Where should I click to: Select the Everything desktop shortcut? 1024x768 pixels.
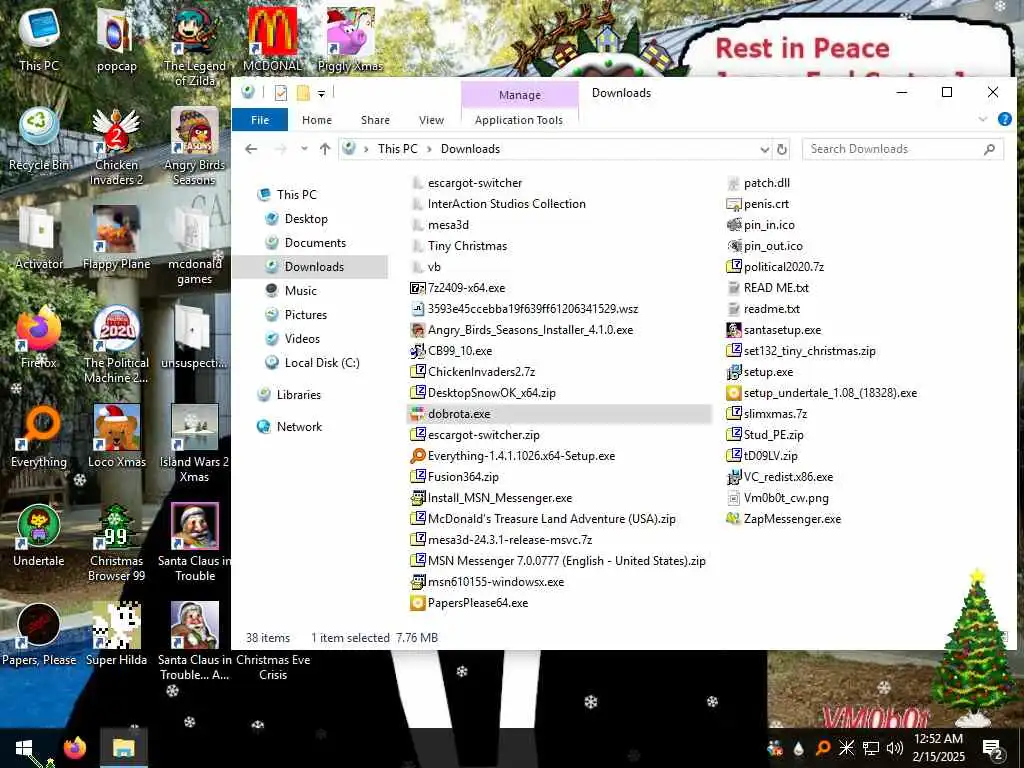point(39,438)
